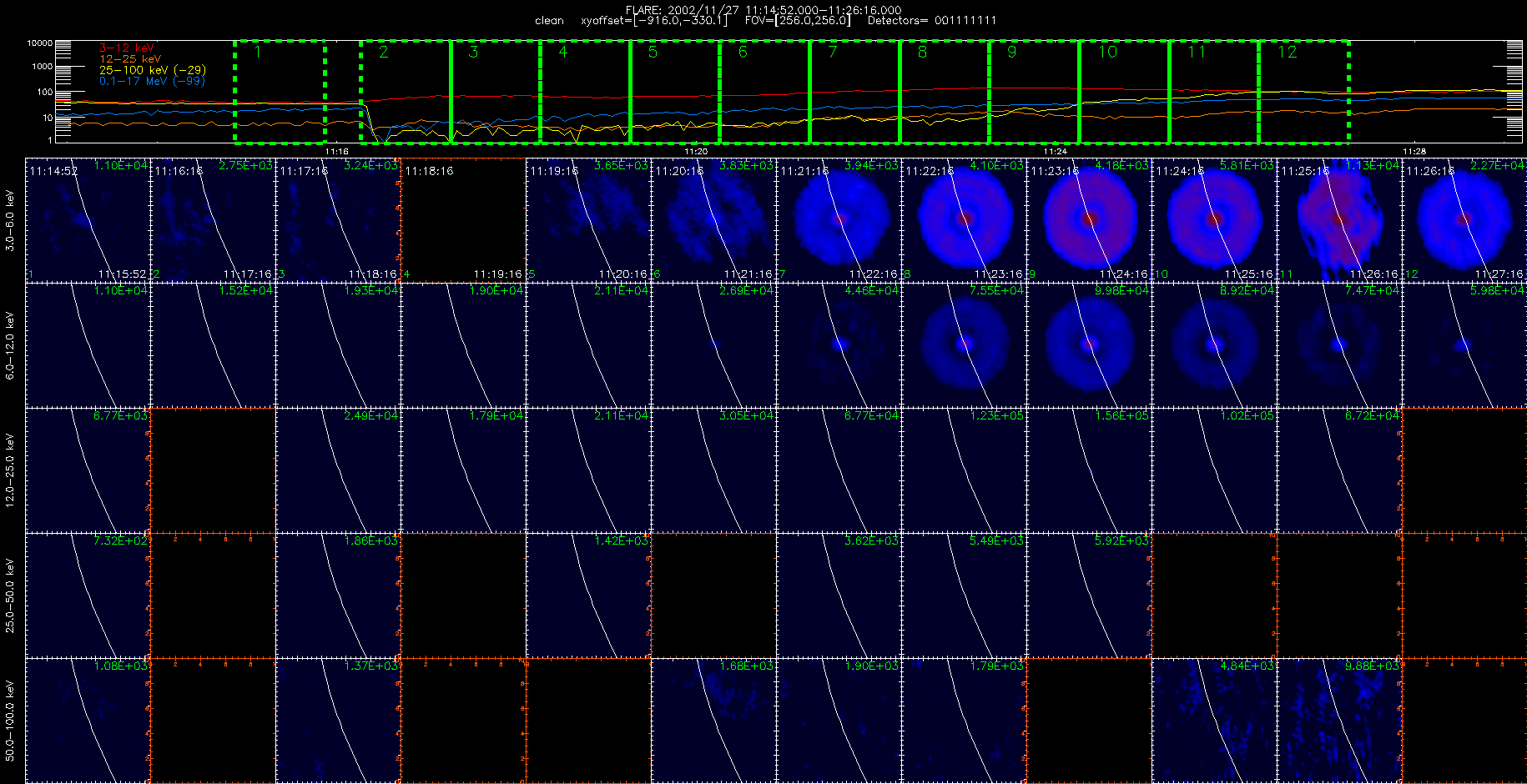Click the '25.0-50.0 keV' row label
The width and height of the screenshot is (1527, 784).
(10, 596)
